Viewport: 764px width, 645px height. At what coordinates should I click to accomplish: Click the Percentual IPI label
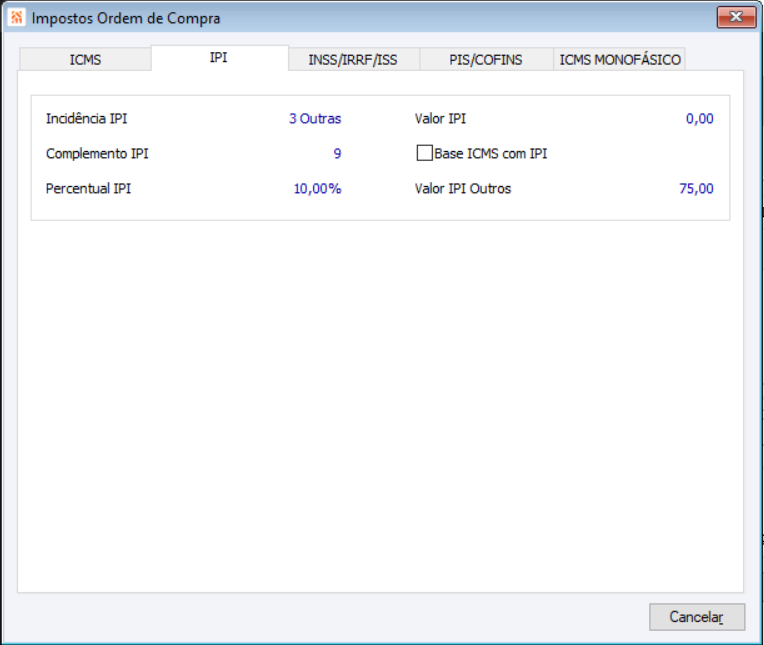[x=88, y=189]
